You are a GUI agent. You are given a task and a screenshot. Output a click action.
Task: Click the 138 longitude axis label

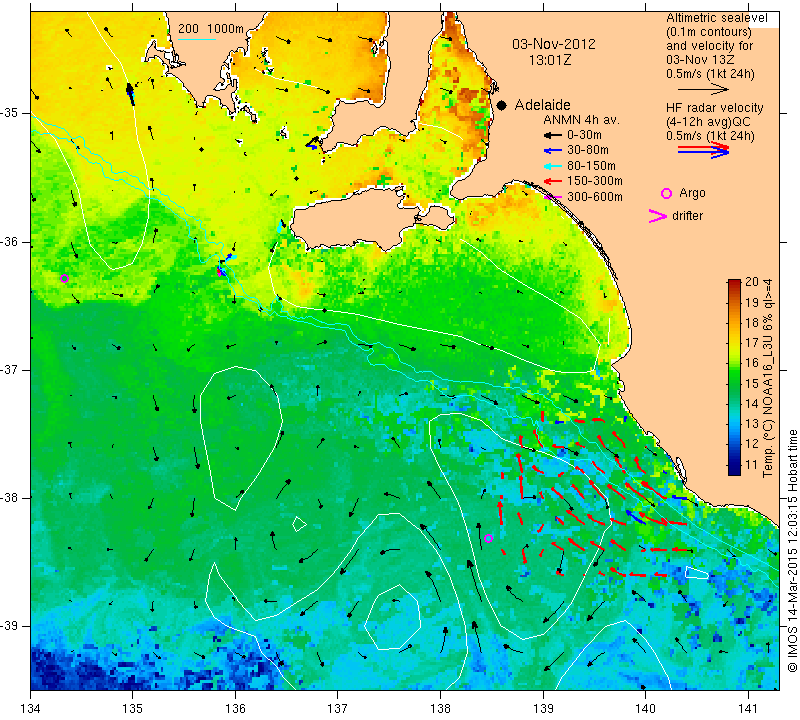pyautogui.click(x=440, y=709)
